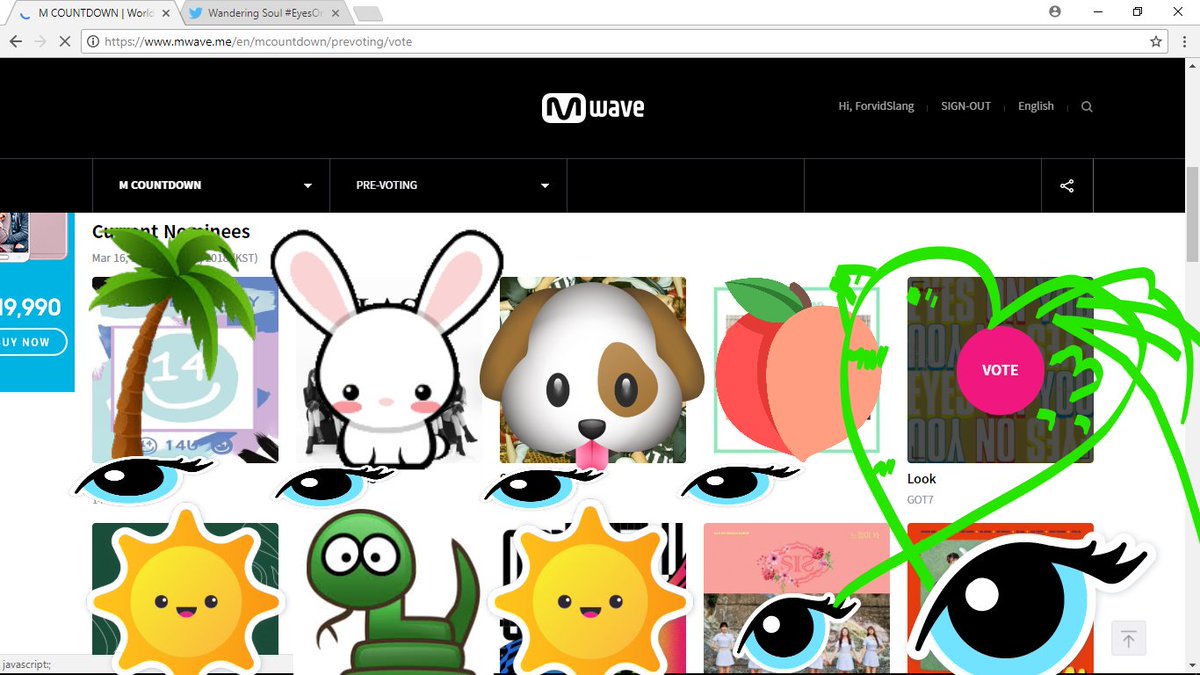Go back to the previous page
This screenshot has height=675, width=1200.
[15, 42]
